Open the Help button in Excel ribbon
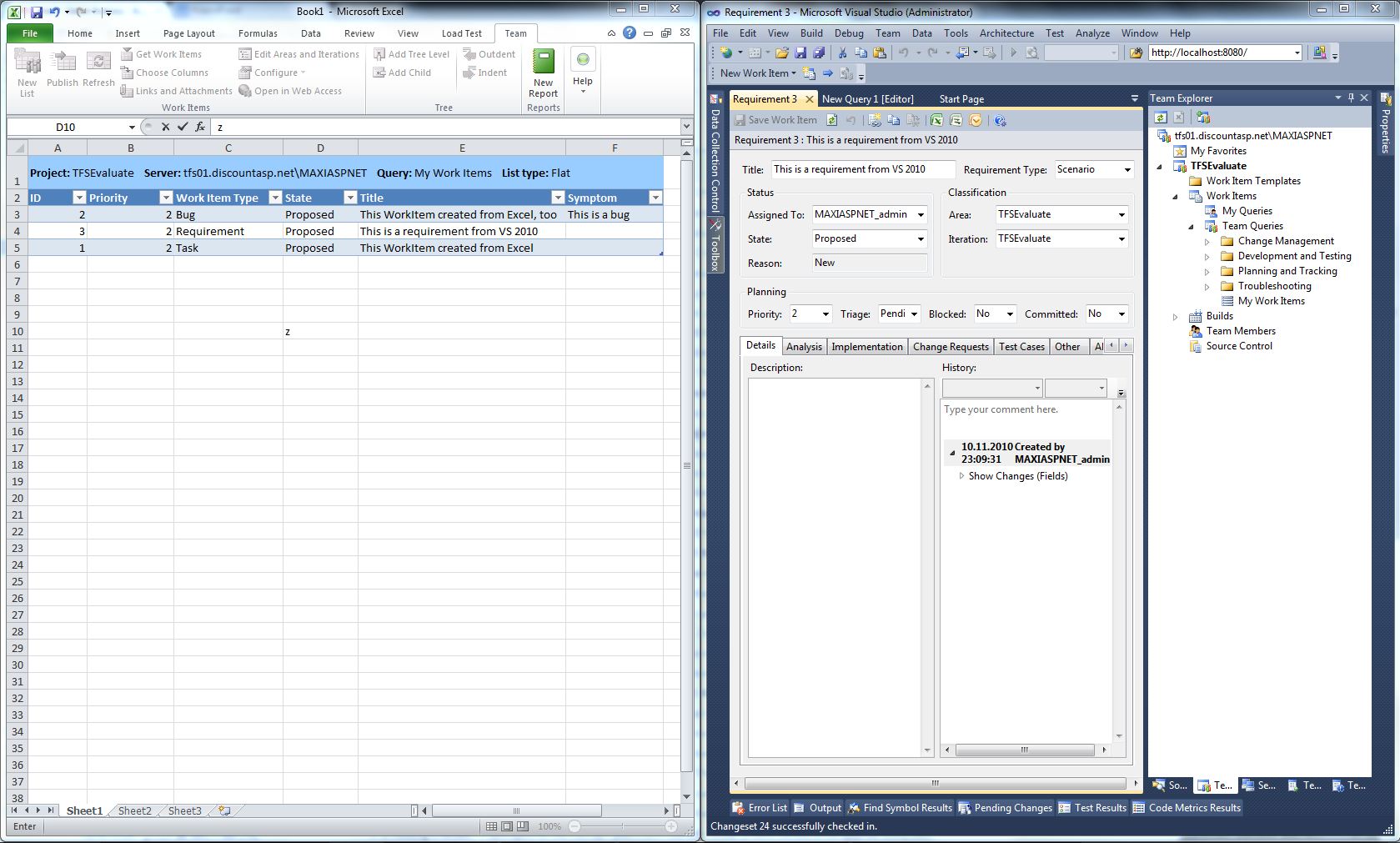This screenshot has width=1400, height=843. coord(583,70)
